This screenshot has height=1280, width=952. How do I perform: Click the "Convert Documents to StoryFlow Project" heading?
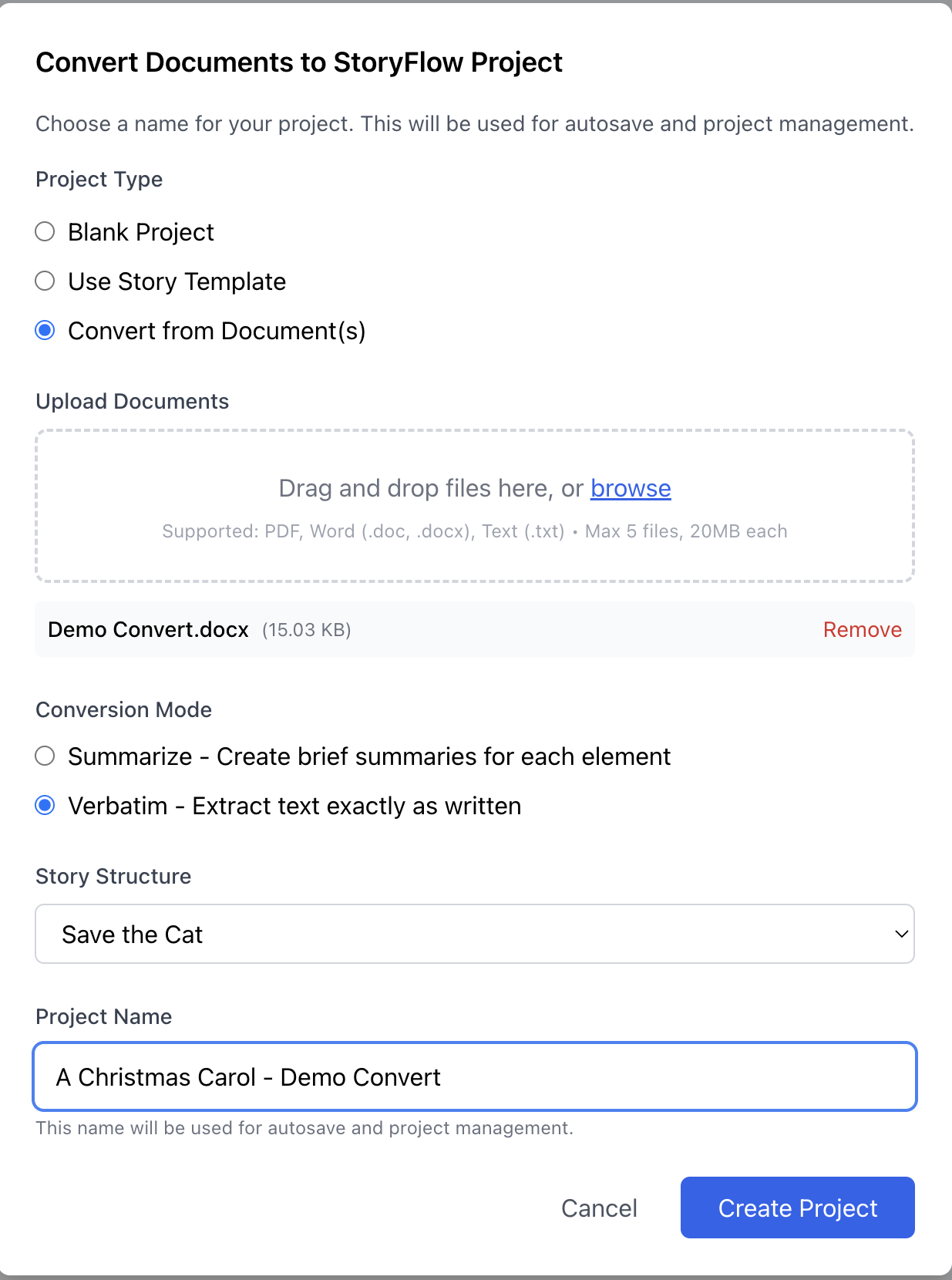(299, 62)
